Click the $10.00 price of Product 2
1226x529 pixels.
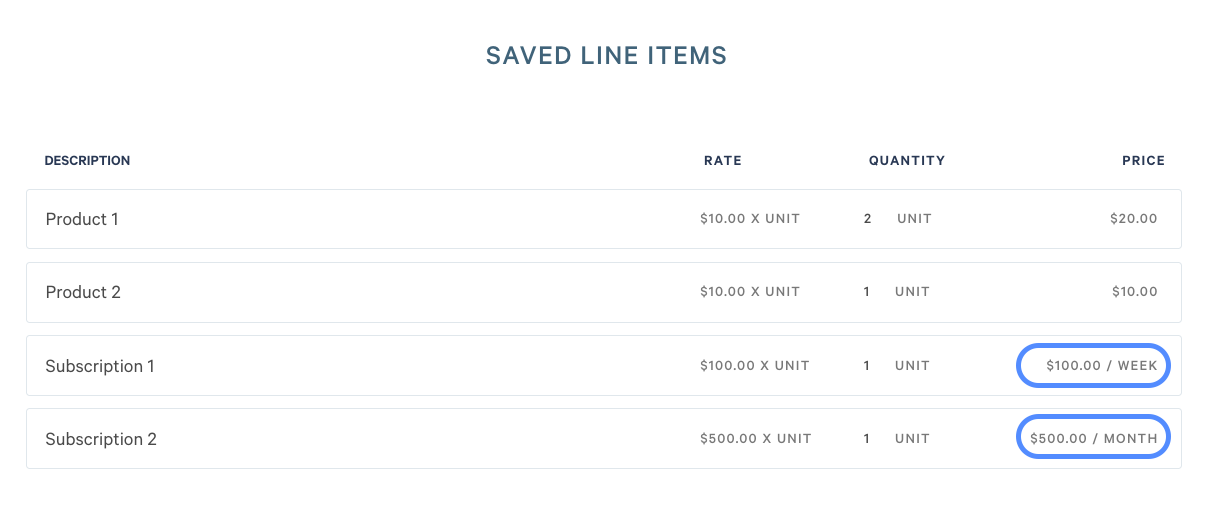(x=1135, y=292)
